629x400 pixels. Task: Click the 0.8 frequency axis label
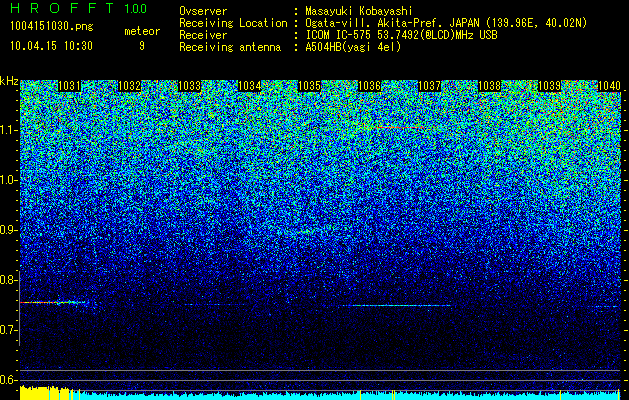(x=9, y=280)
